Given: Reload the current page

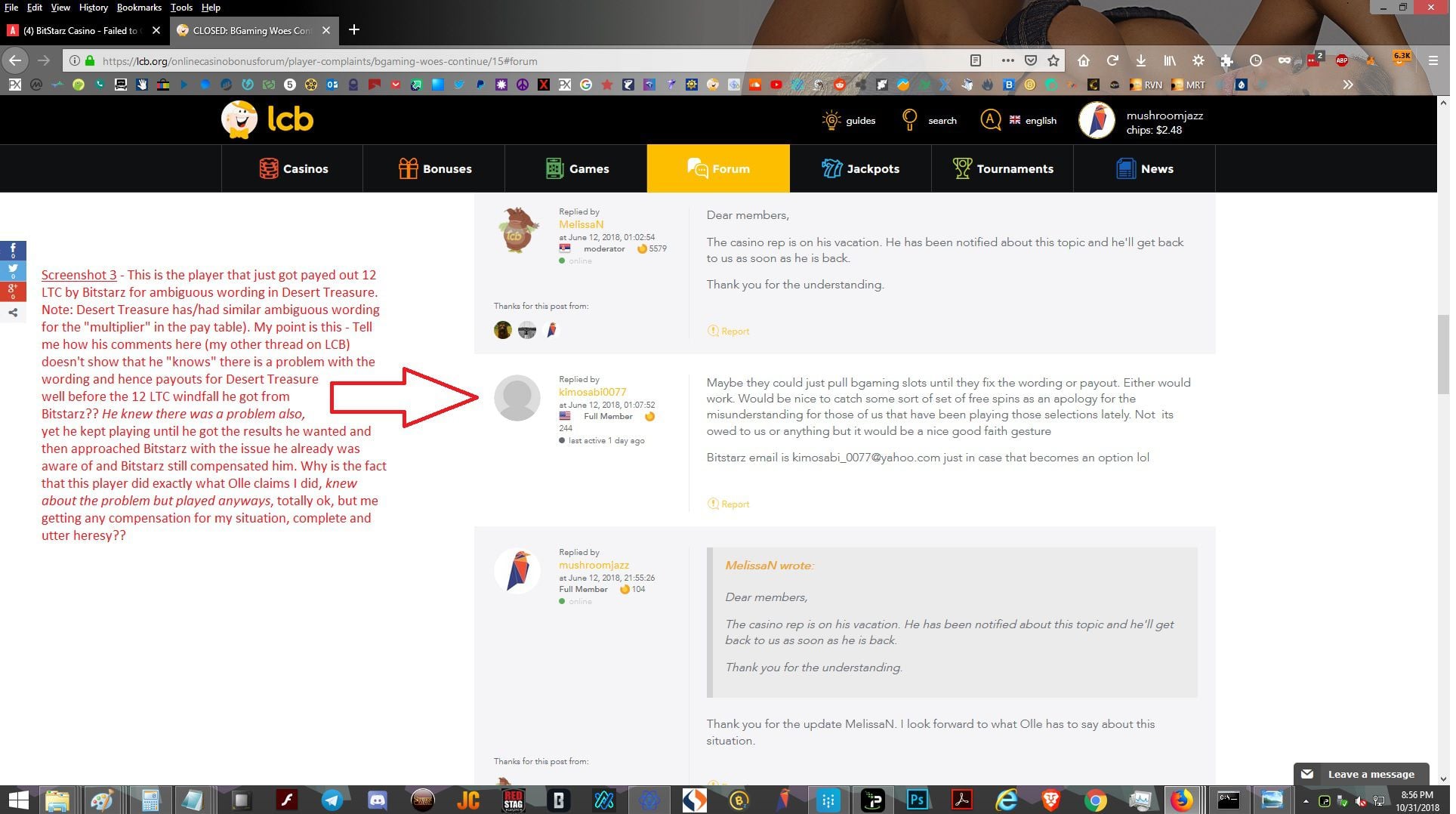Looking at the screenshot, I should 1112,60.
